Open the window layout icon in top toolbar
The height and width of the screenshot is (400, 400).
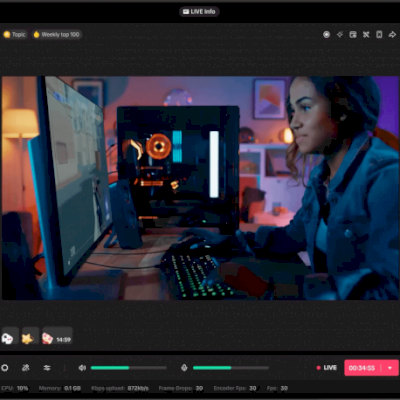coord(353,35)
